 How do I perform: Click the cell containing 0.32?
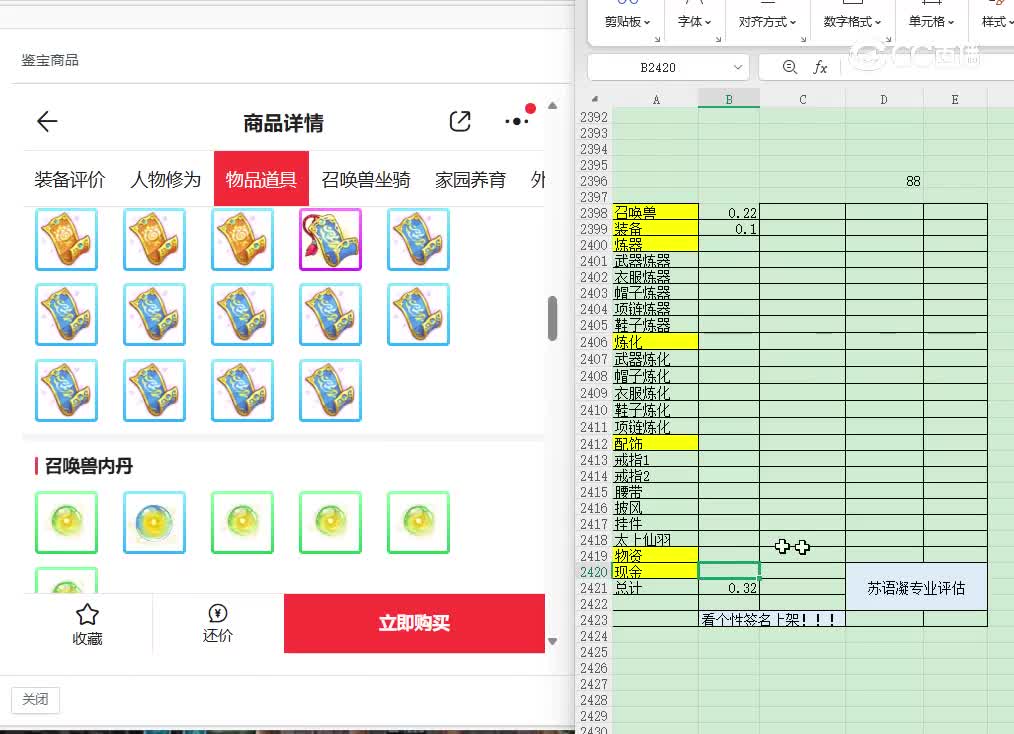[x=729, y=588]
